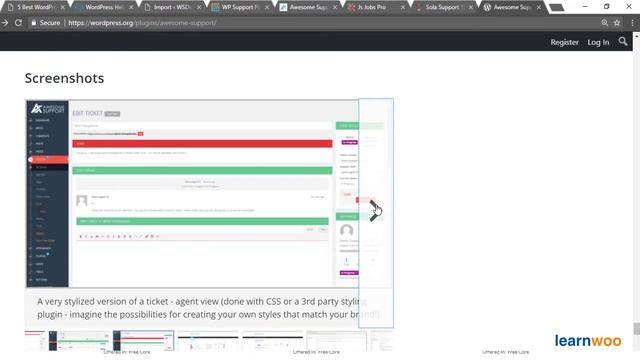Click the page vertical scrollbar thumb
This screenshot has height=360, width=640.
click(636, 328)
